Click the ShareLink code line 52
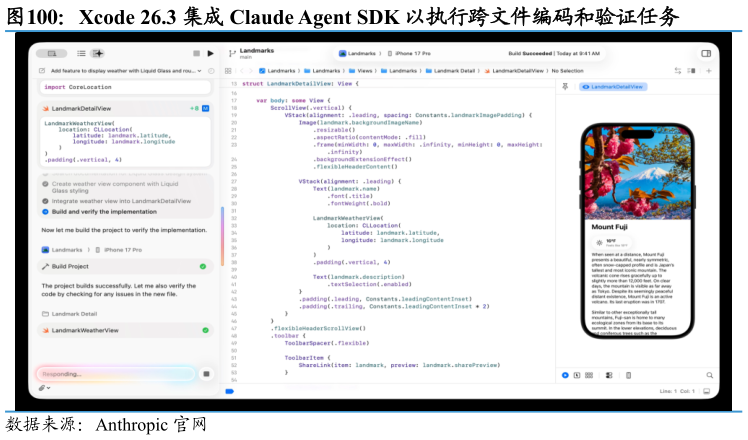 pyautogui.click(x=399, y=365)
